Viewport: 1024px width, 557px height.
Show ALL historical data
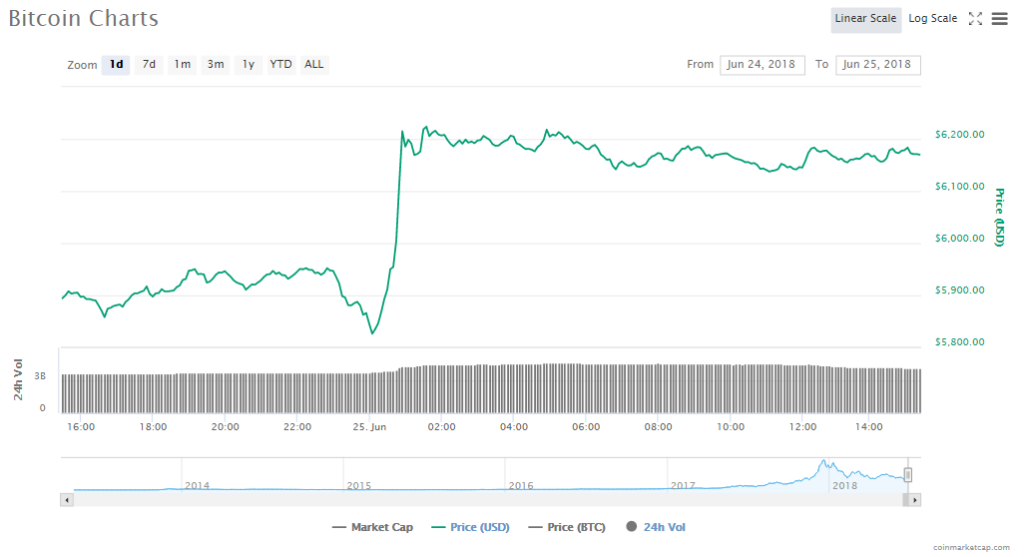click(x=314, y=64)
